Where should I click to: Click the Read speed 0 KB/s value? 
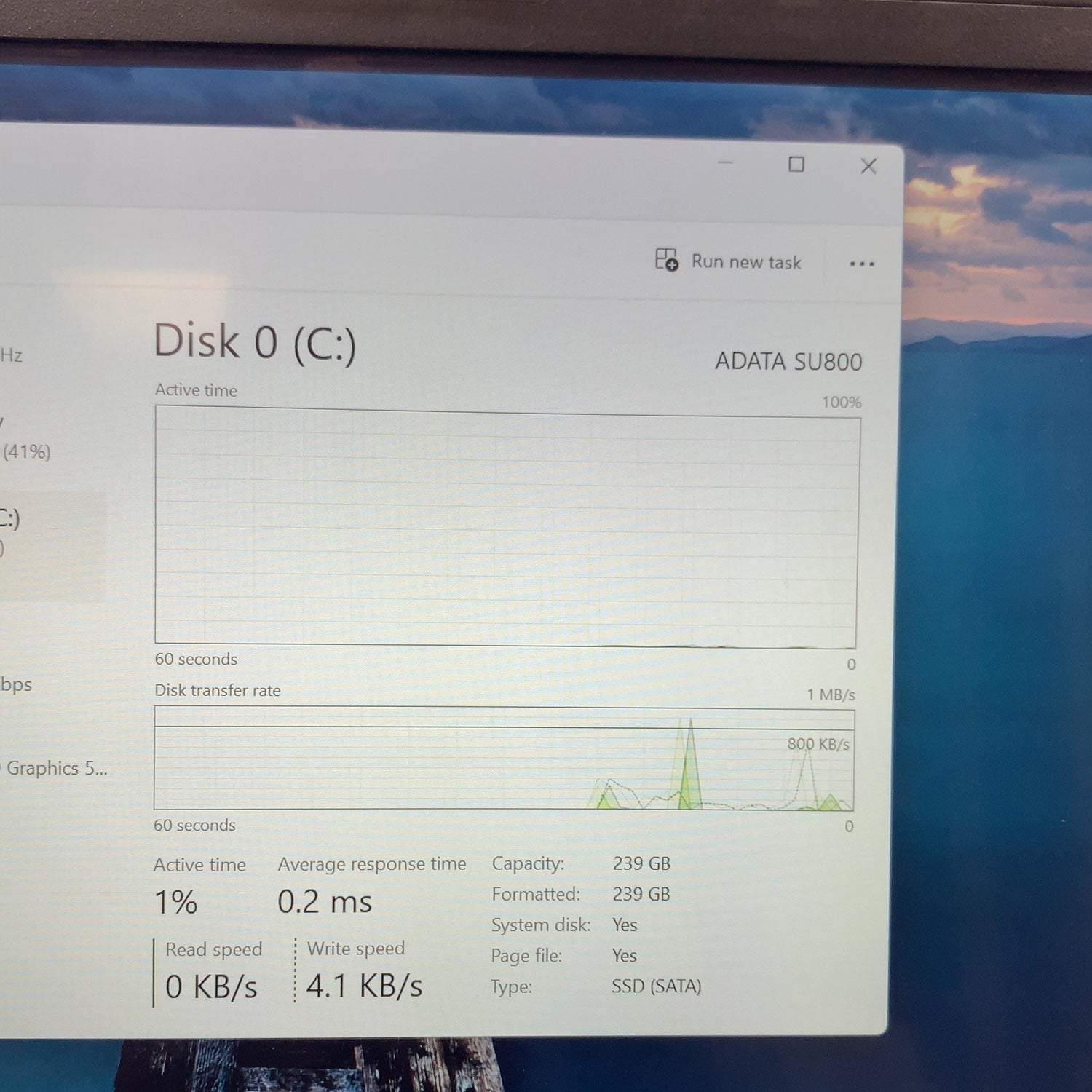click(211, 987)
